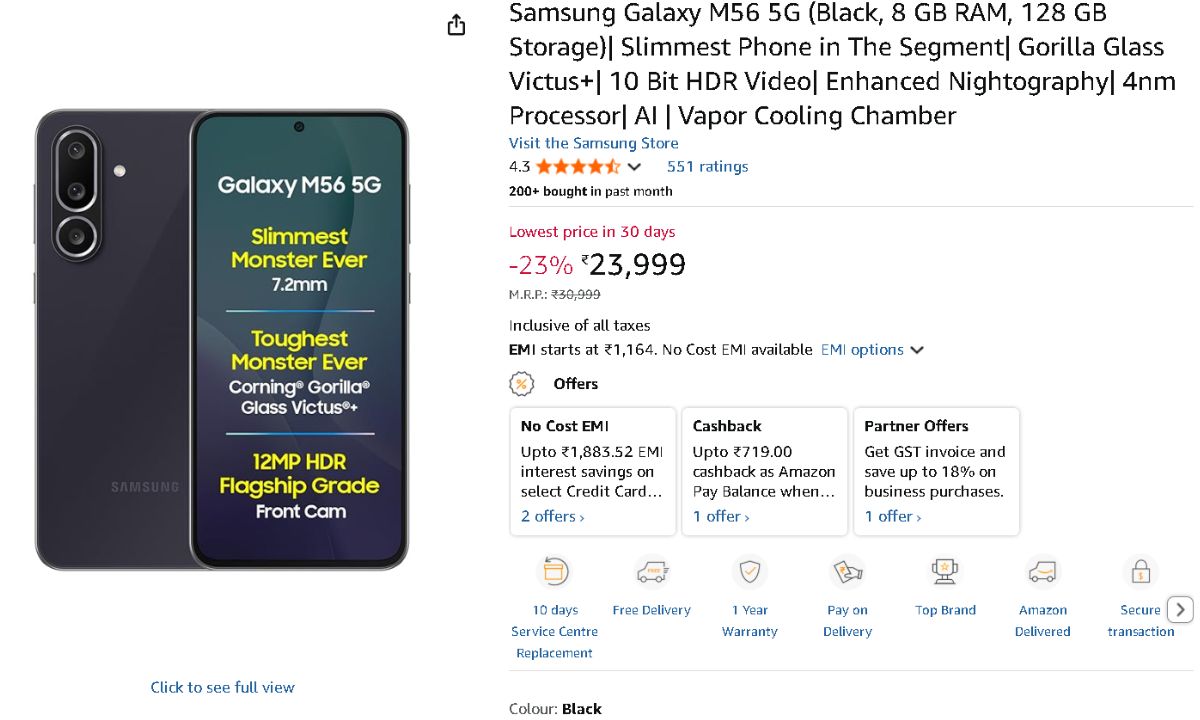
Task: Expand EMI options dropdown
Action: (x=872, y=350)
